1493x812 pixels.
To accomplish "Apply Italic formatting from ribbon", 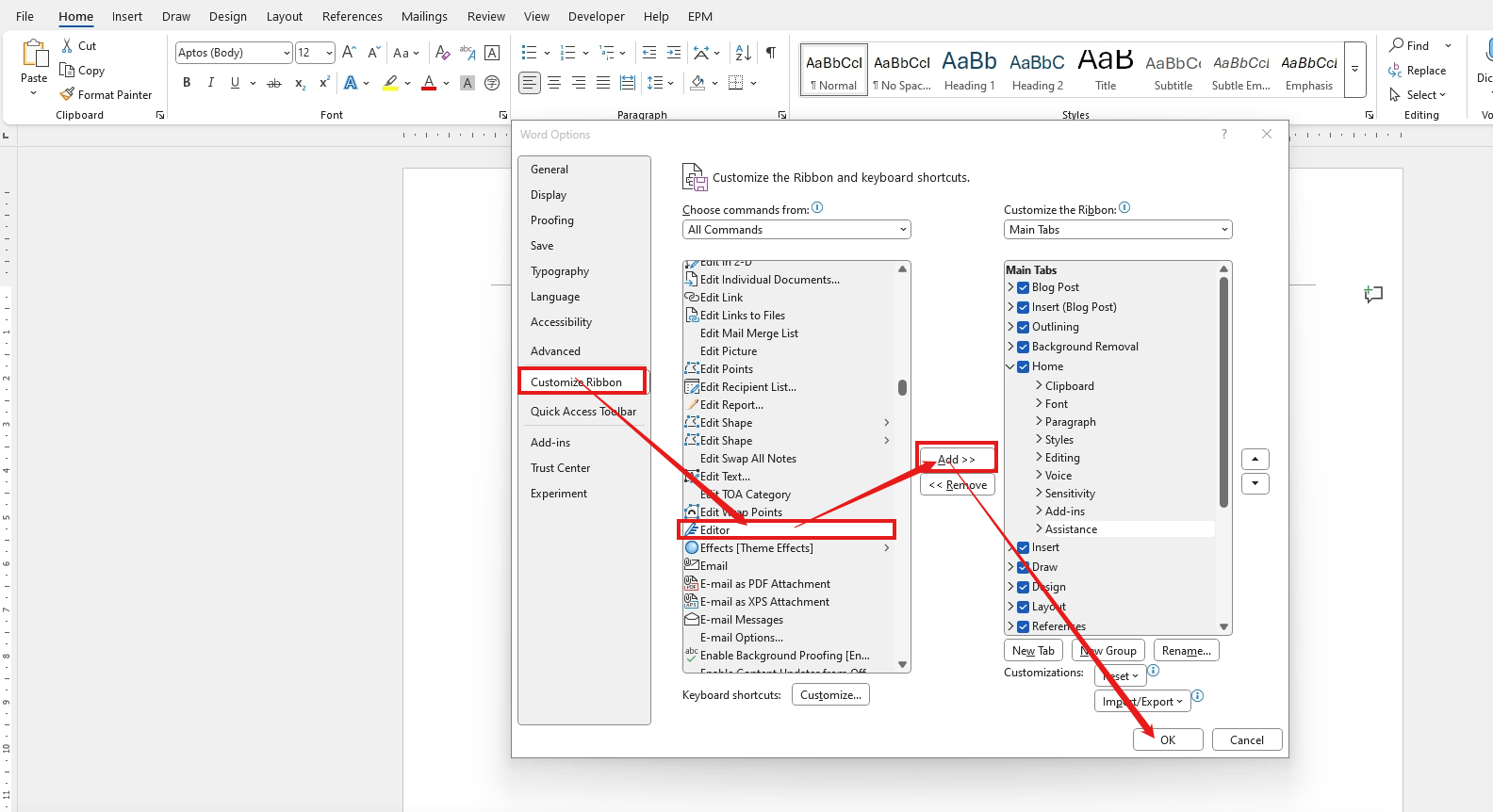I will tap(210, 83).
